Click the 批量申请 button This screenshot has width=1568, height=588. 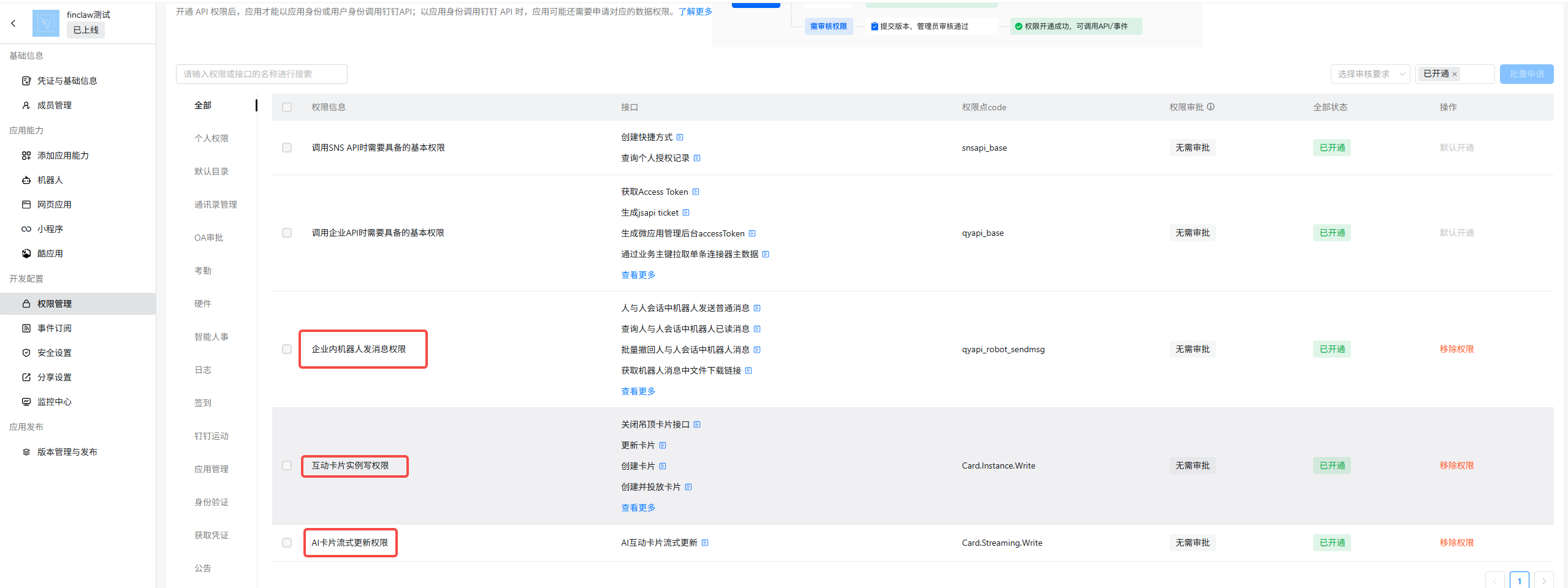tap(1527, 74)
